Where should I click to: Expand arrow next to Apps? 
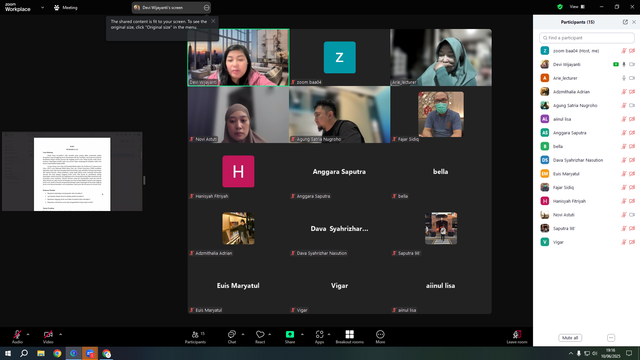pos(329,334)
